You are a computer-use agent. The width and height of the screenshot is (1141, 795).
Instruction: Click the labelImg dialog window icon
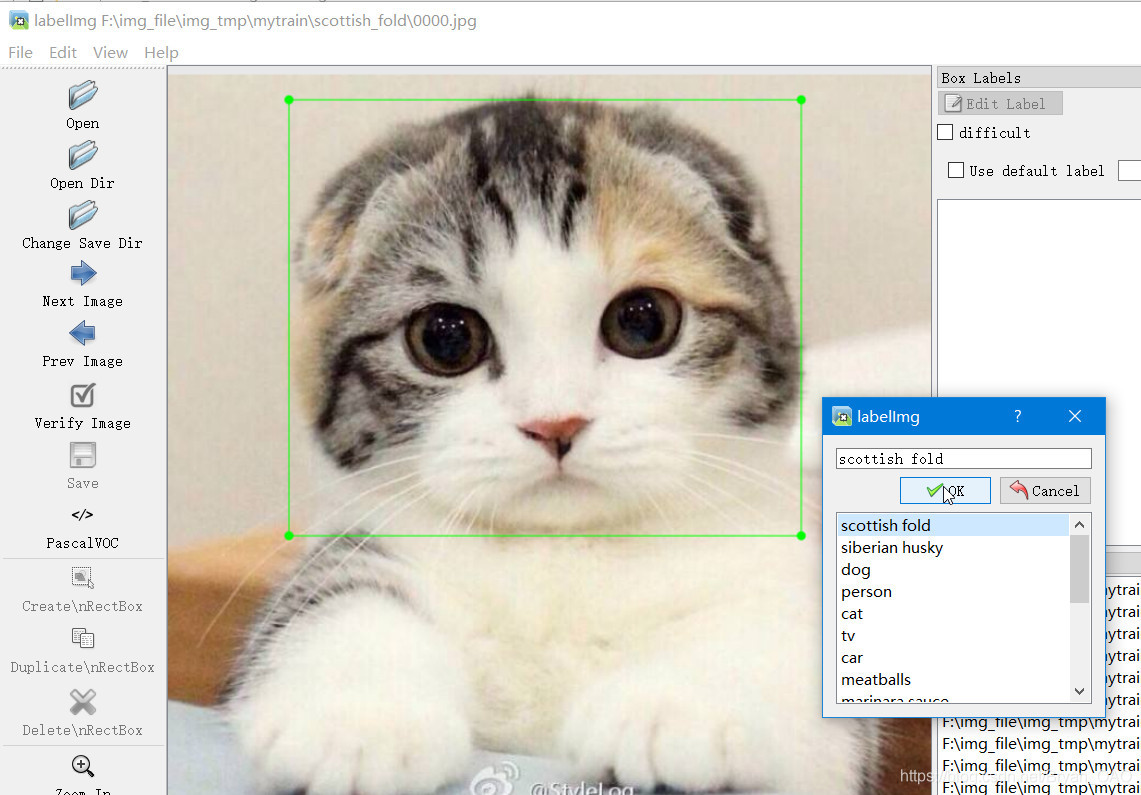tap(842, 417)
